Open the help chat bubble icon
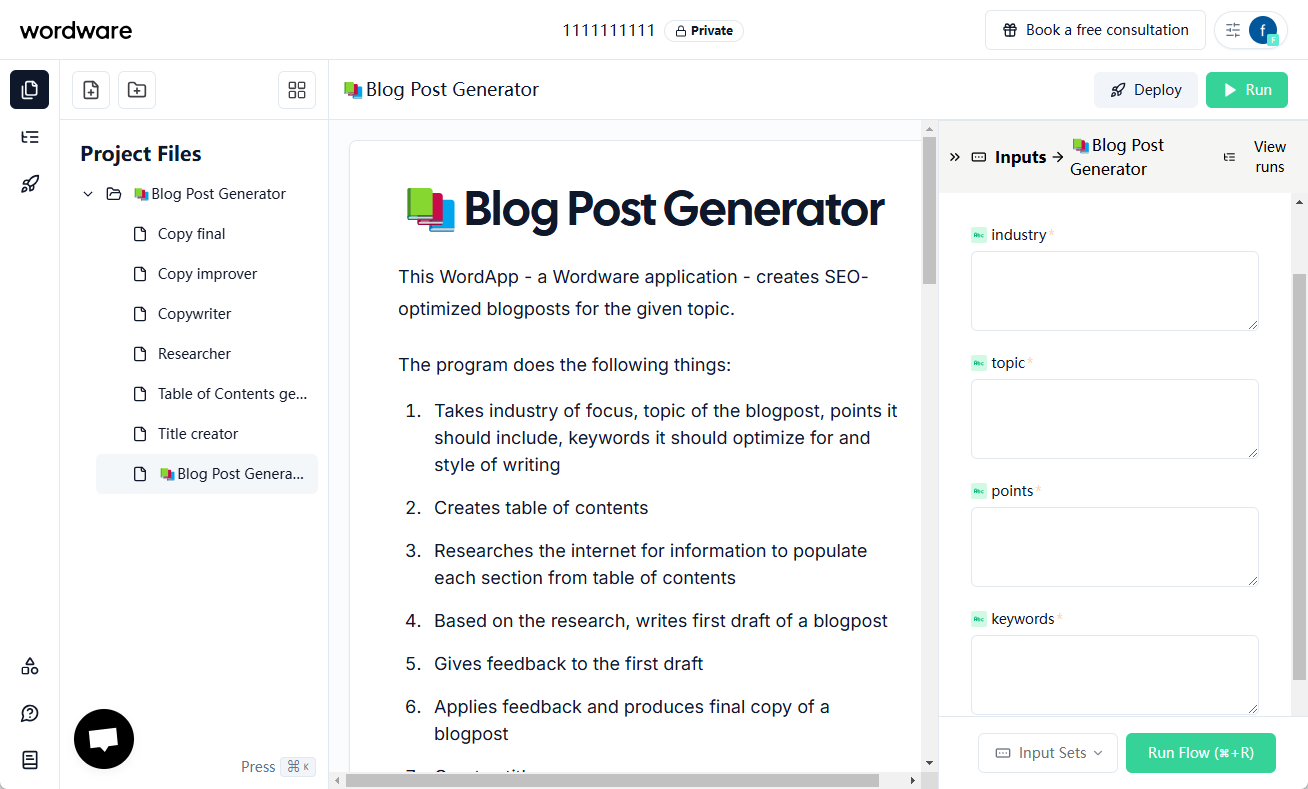Screen dimensions: 1308x789 point(30,713)
